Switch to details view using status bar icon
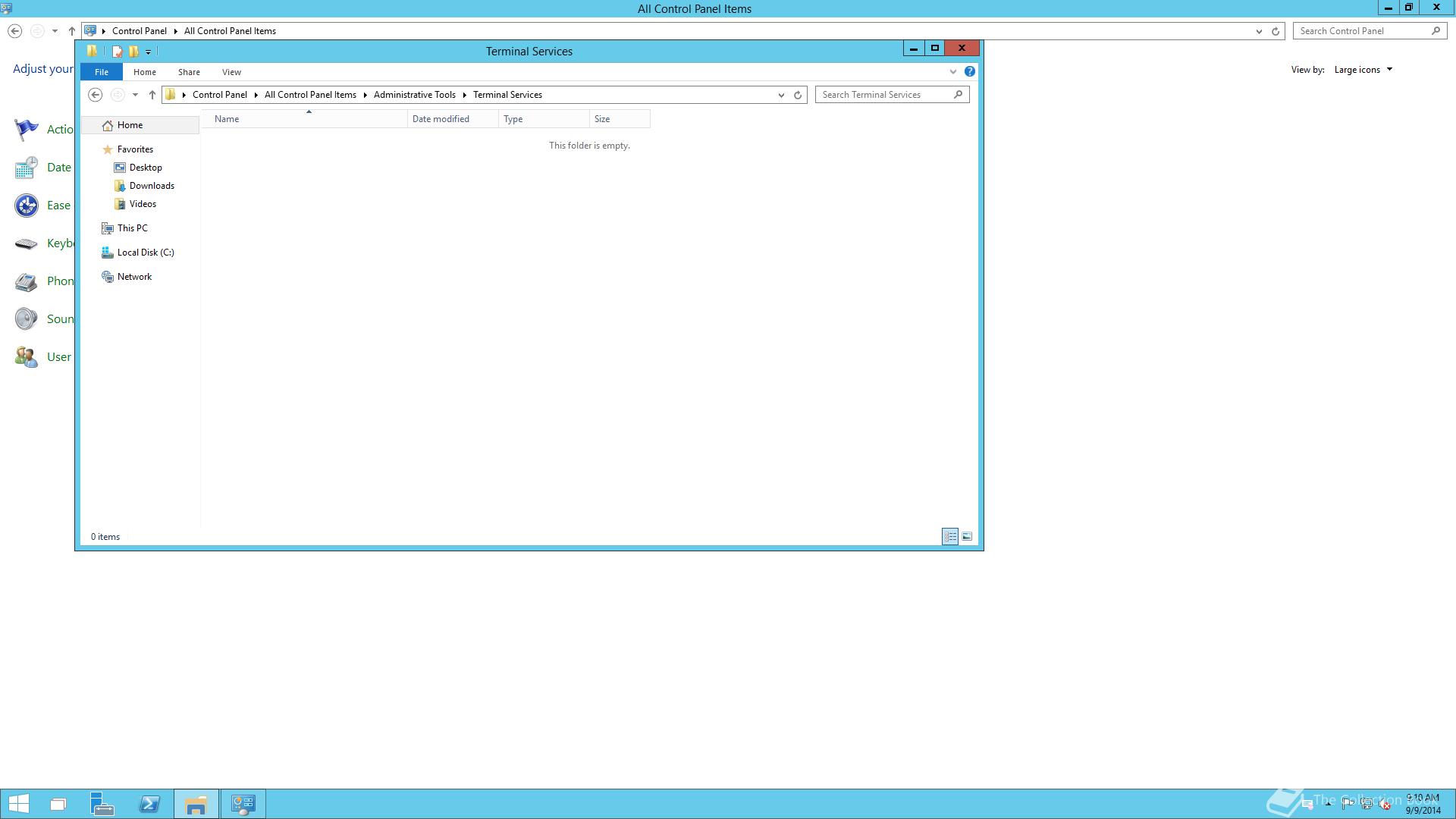This screenshot has height=819, width=1456. (x=950, y=537)
